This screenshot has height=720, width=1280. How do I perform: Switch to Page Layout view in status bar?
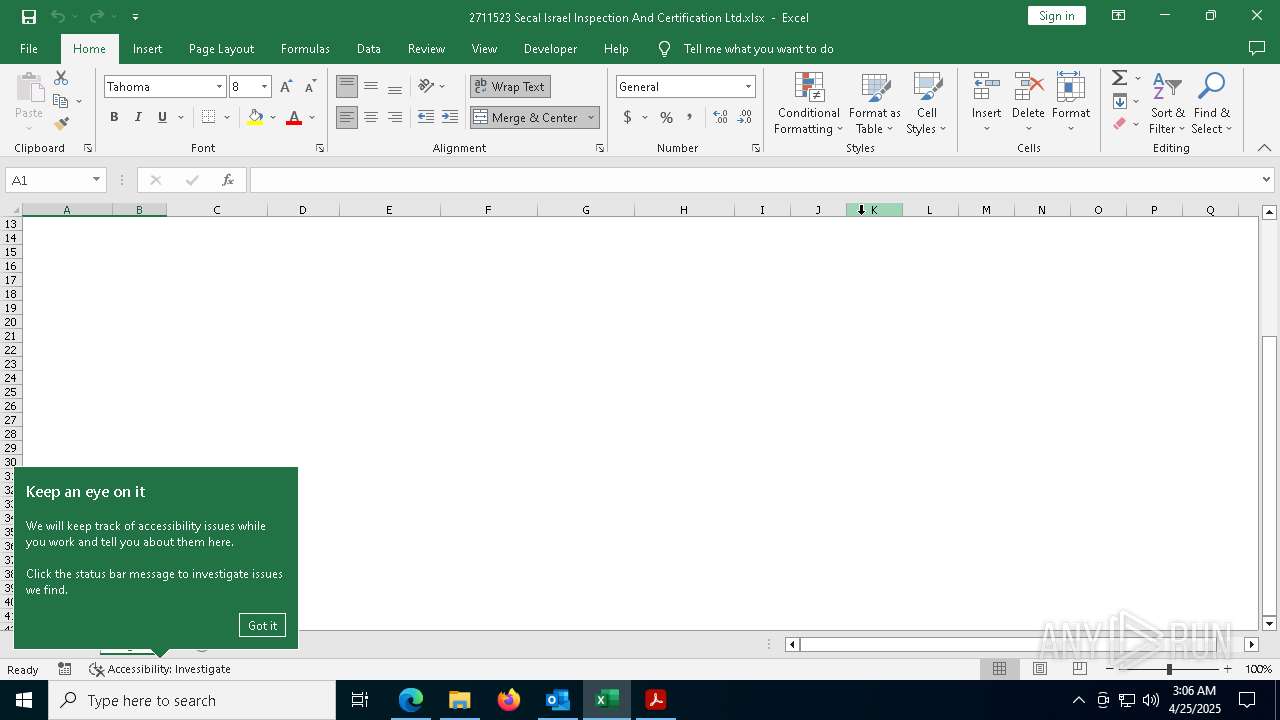coord(1040,669)
